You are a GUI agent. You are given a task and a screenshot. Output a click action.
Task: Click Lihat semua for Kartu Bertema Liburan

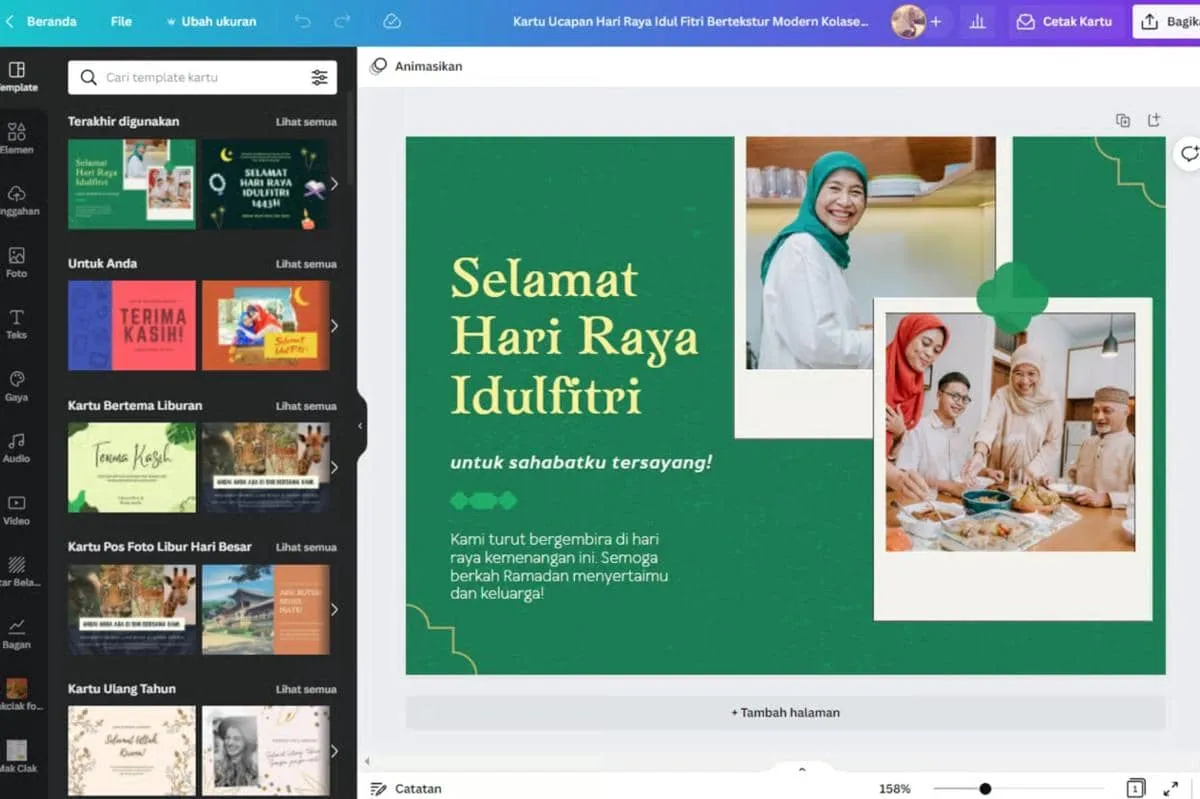point(306,406)
